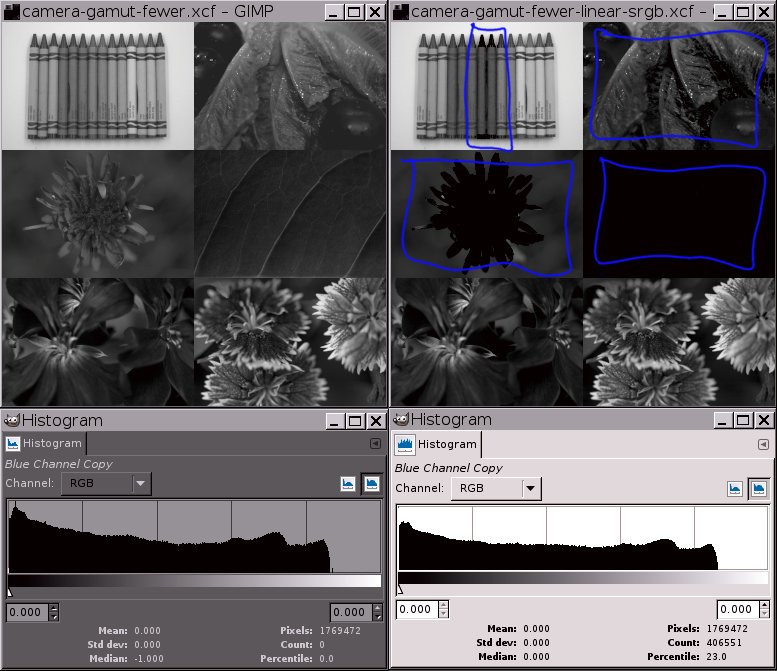777x671 pixels.
Task: Click the left histogram graph area
Action: pos(194,536)
